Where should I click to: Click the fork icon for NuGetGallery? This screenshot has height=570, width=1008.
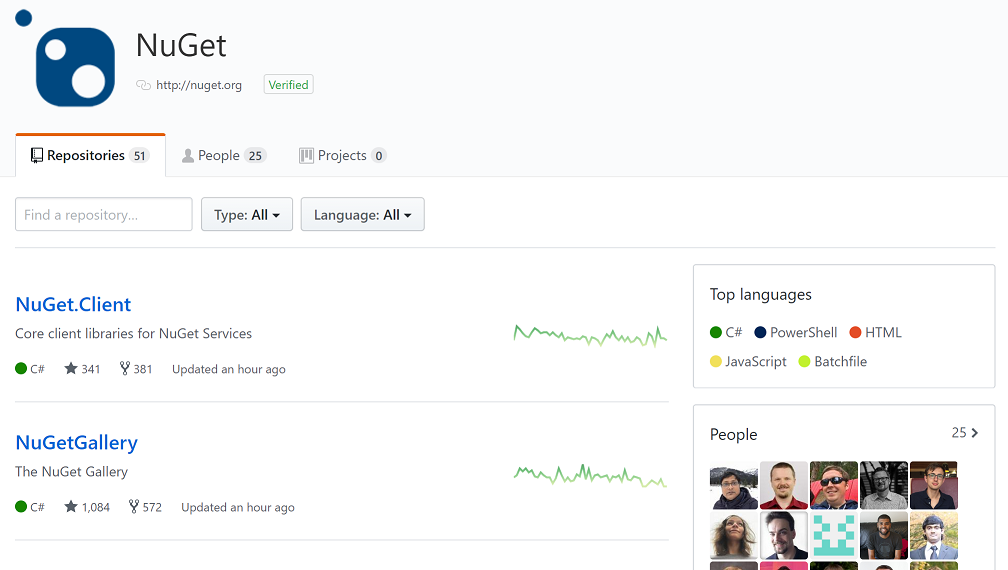(134, 506)
